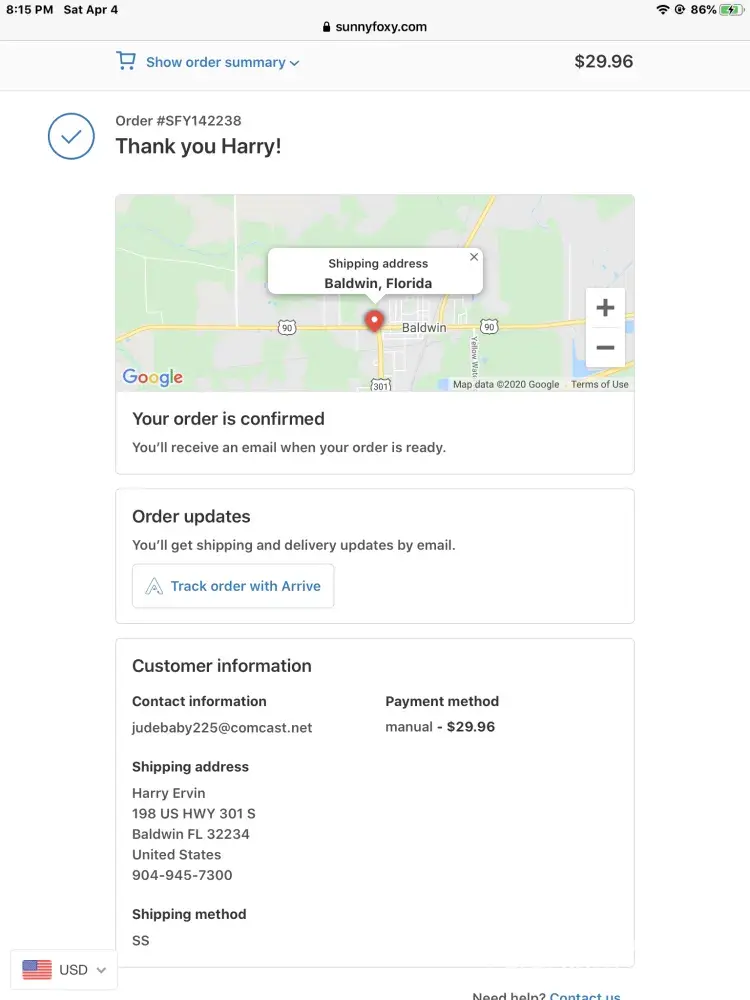Image resolution: width=750 pixels, height=1000 pixels.
Task: Click the Baldwin town label on map
Action: [x=424, y=328]
